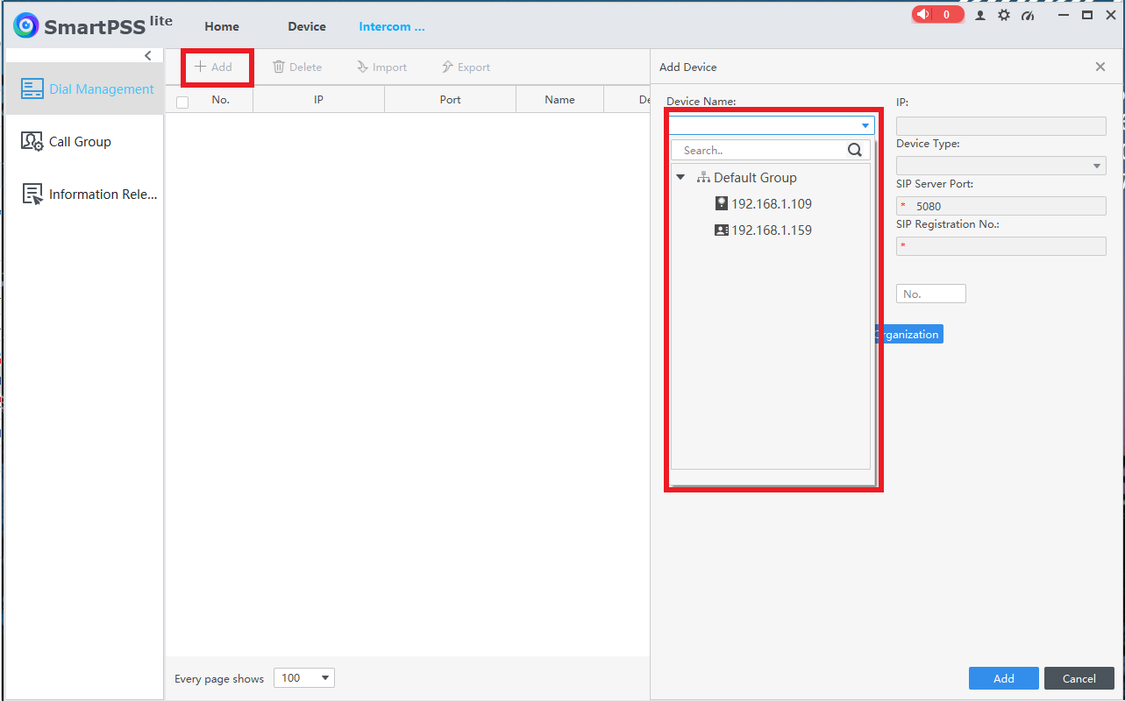Switch to the Device tab
Screen dimensions: 1125x701
click(307, 27)
